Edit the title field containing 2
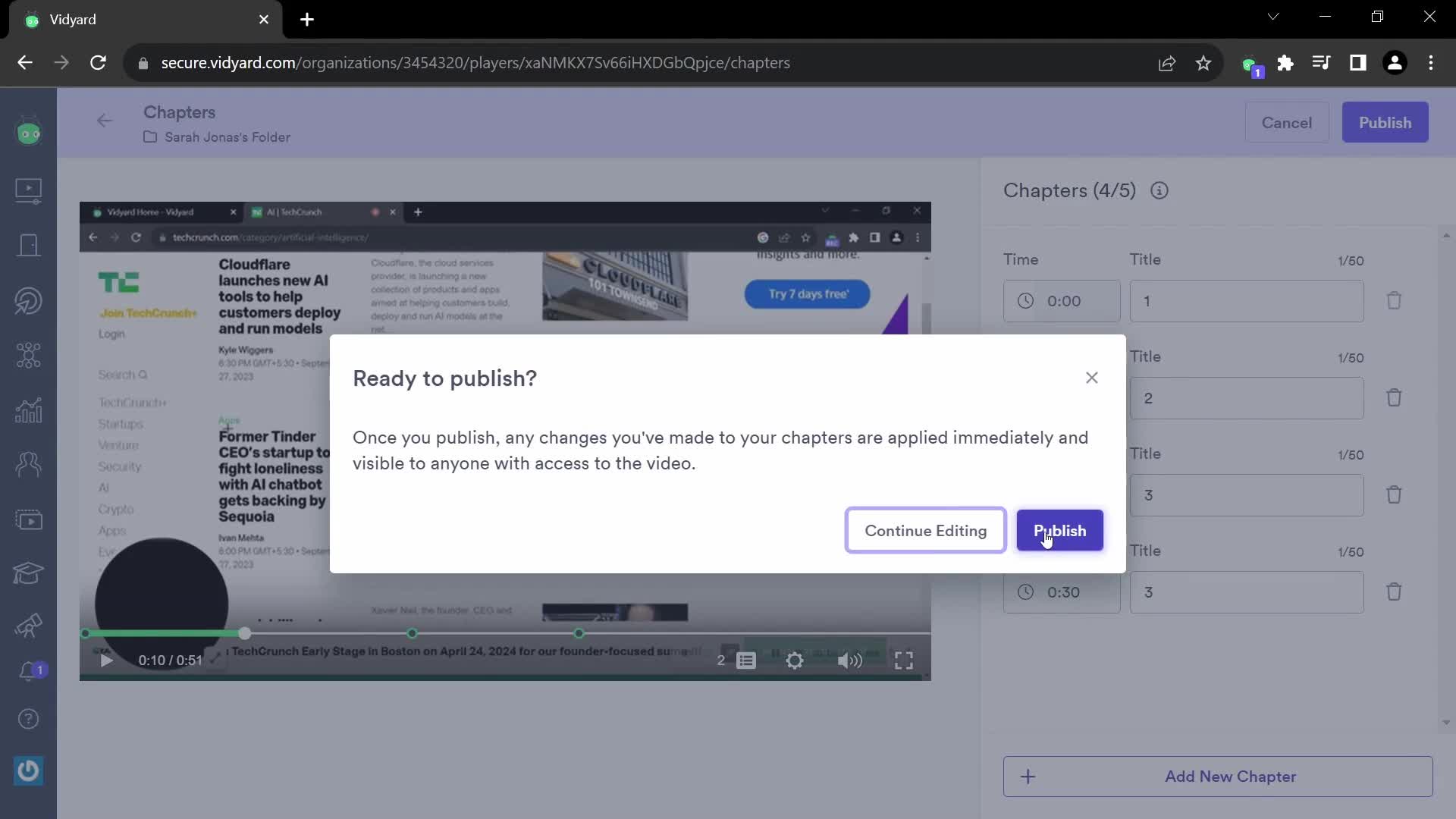The height and width of the screenshot is (819, 1456). pos(1247,398)
